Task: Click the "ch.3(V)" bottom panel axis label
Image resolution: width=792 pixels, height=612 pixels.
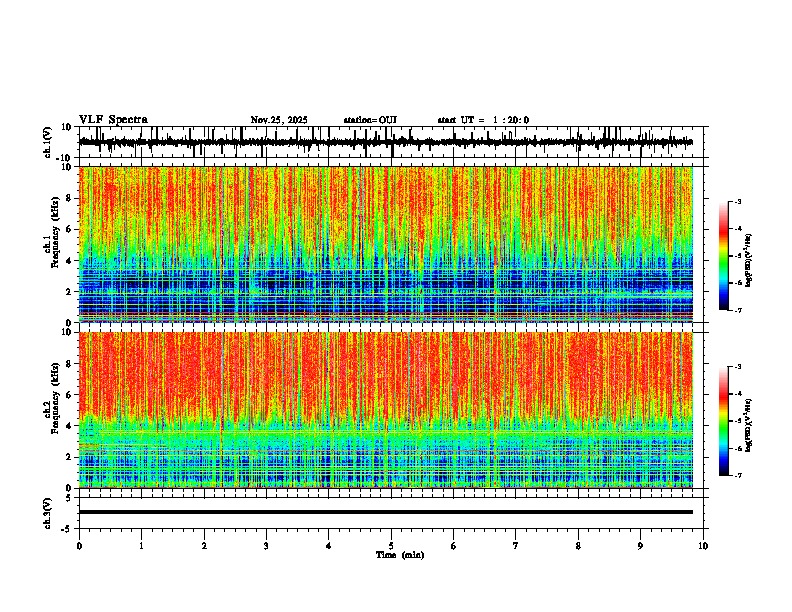Action: [x=48, y=513]
